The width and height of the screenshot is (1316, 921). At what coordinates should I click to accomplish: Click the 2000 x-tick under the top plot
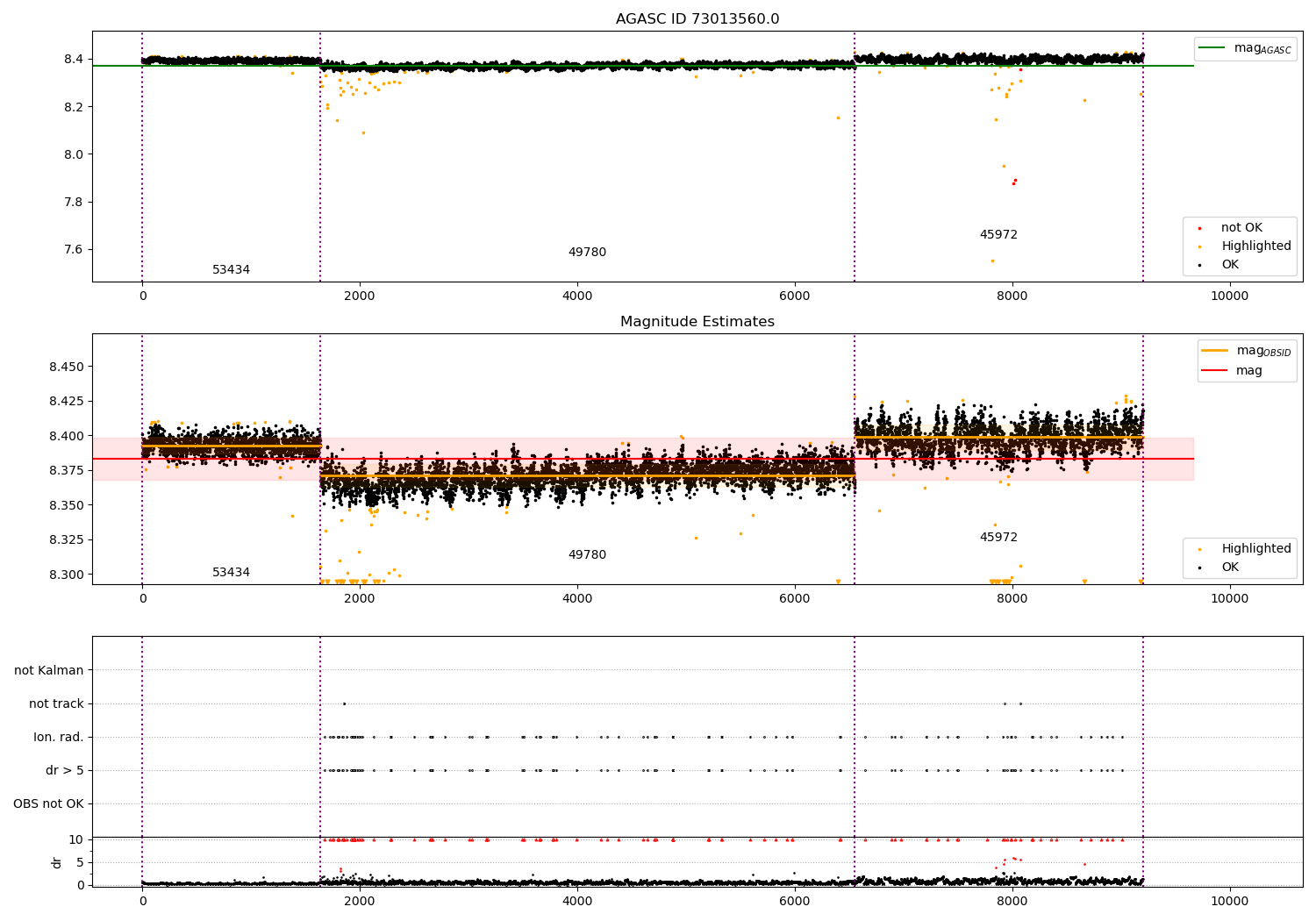click(x=360, y=296)
